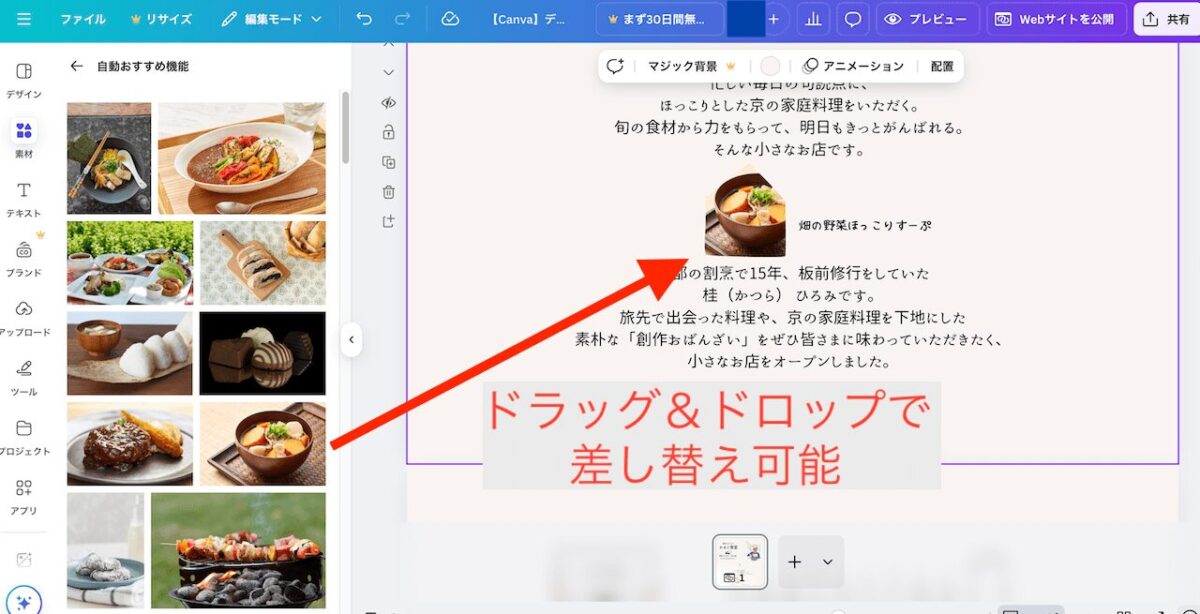The image size is (1200, 614).
Task: Collapse the side panel with arrow handle
Action: (351, 340)
